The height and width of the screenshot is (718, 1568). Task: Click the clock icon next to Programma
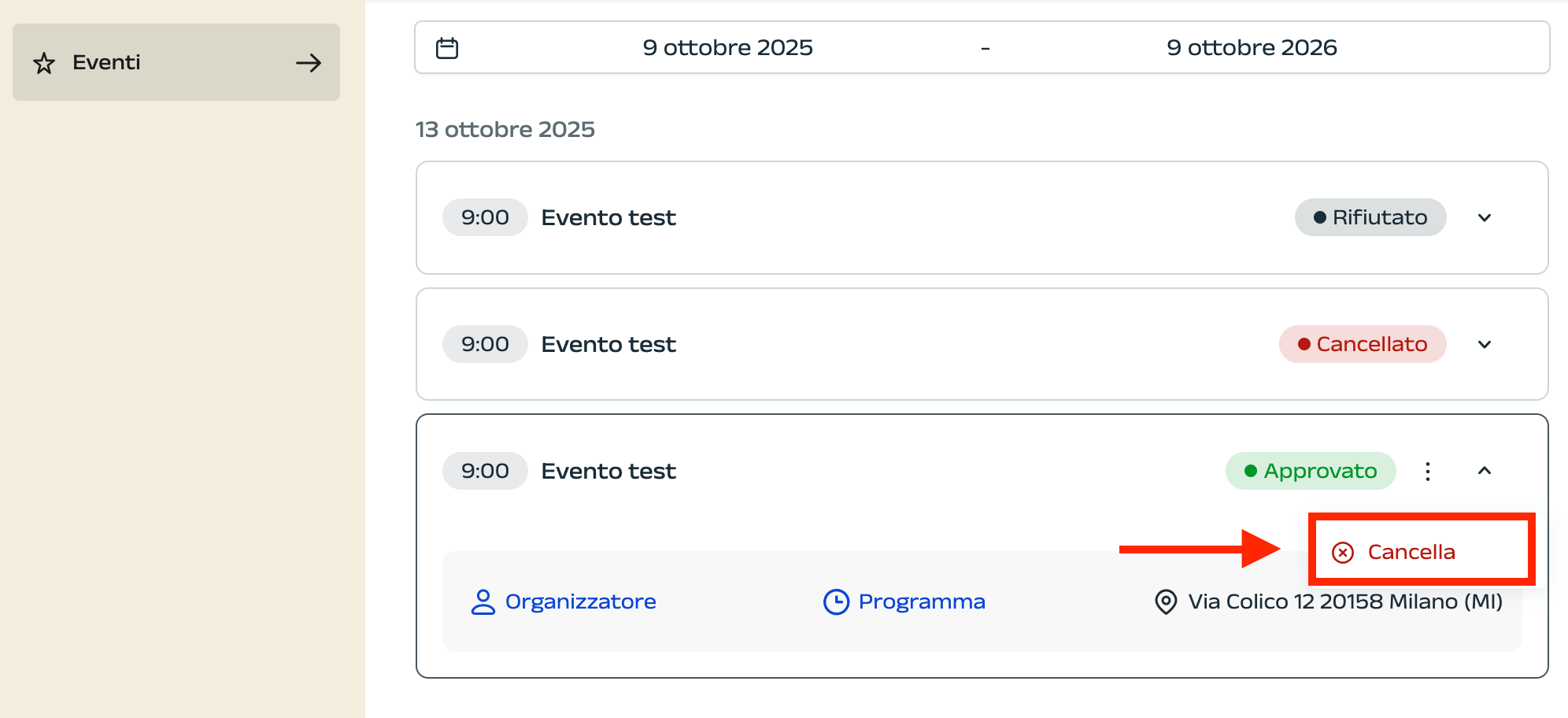click(836, 602)
